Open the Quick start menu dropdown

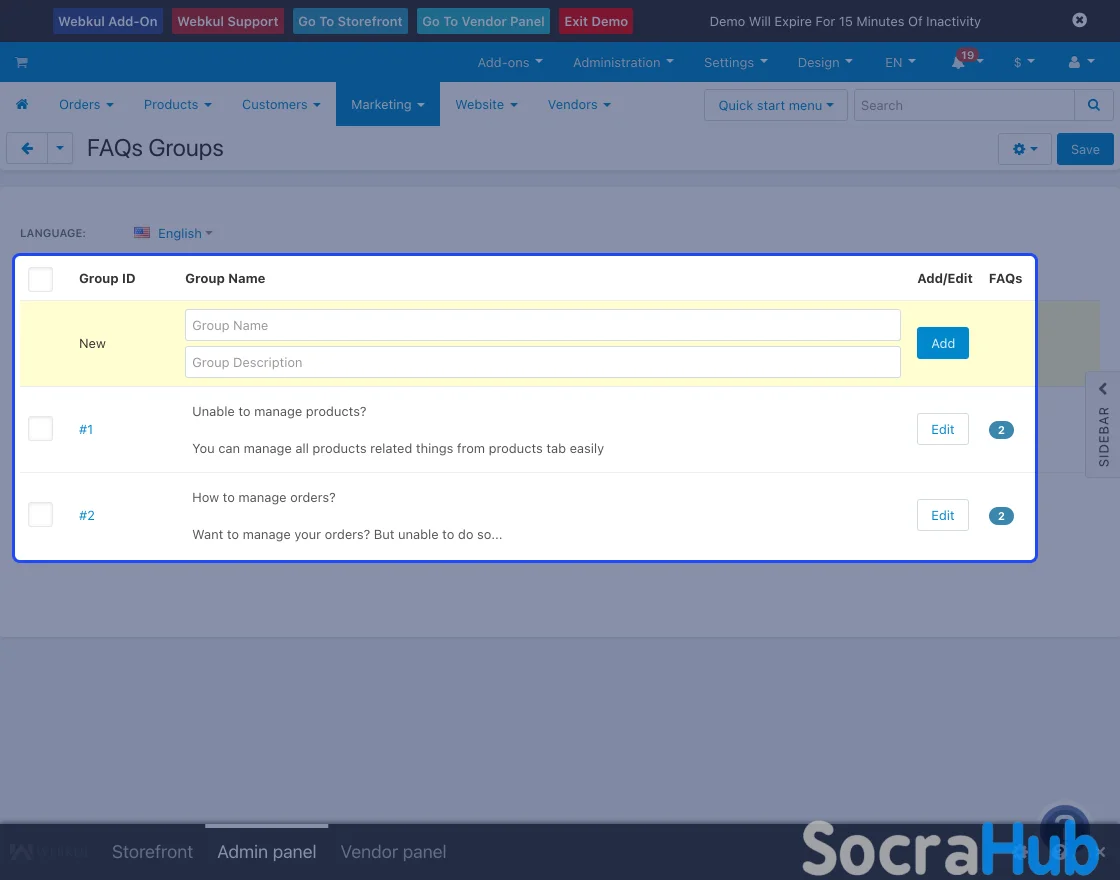(x=775, y=105)
